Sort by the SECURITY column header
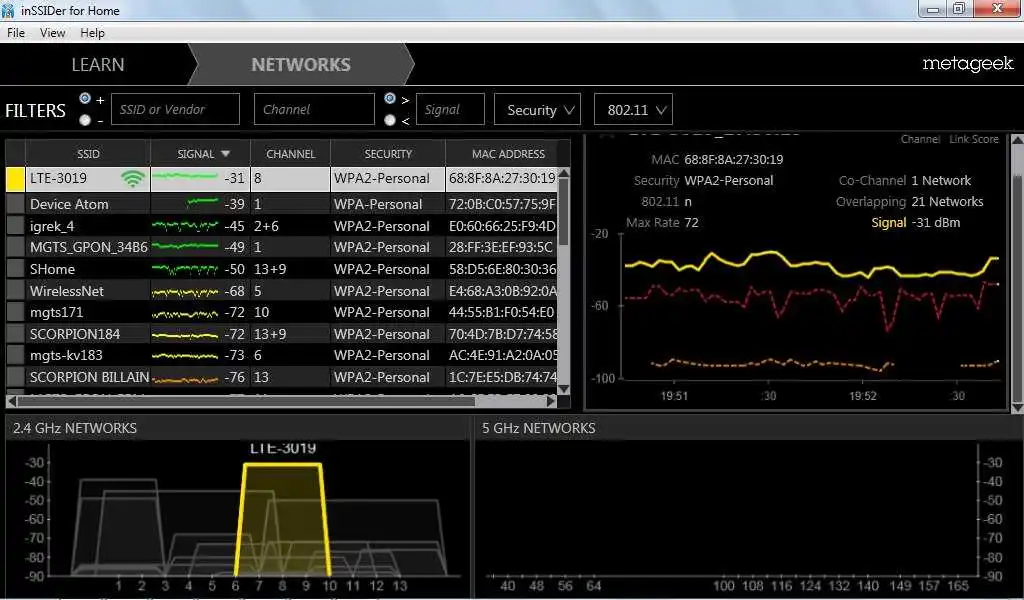 pos(388,154)
